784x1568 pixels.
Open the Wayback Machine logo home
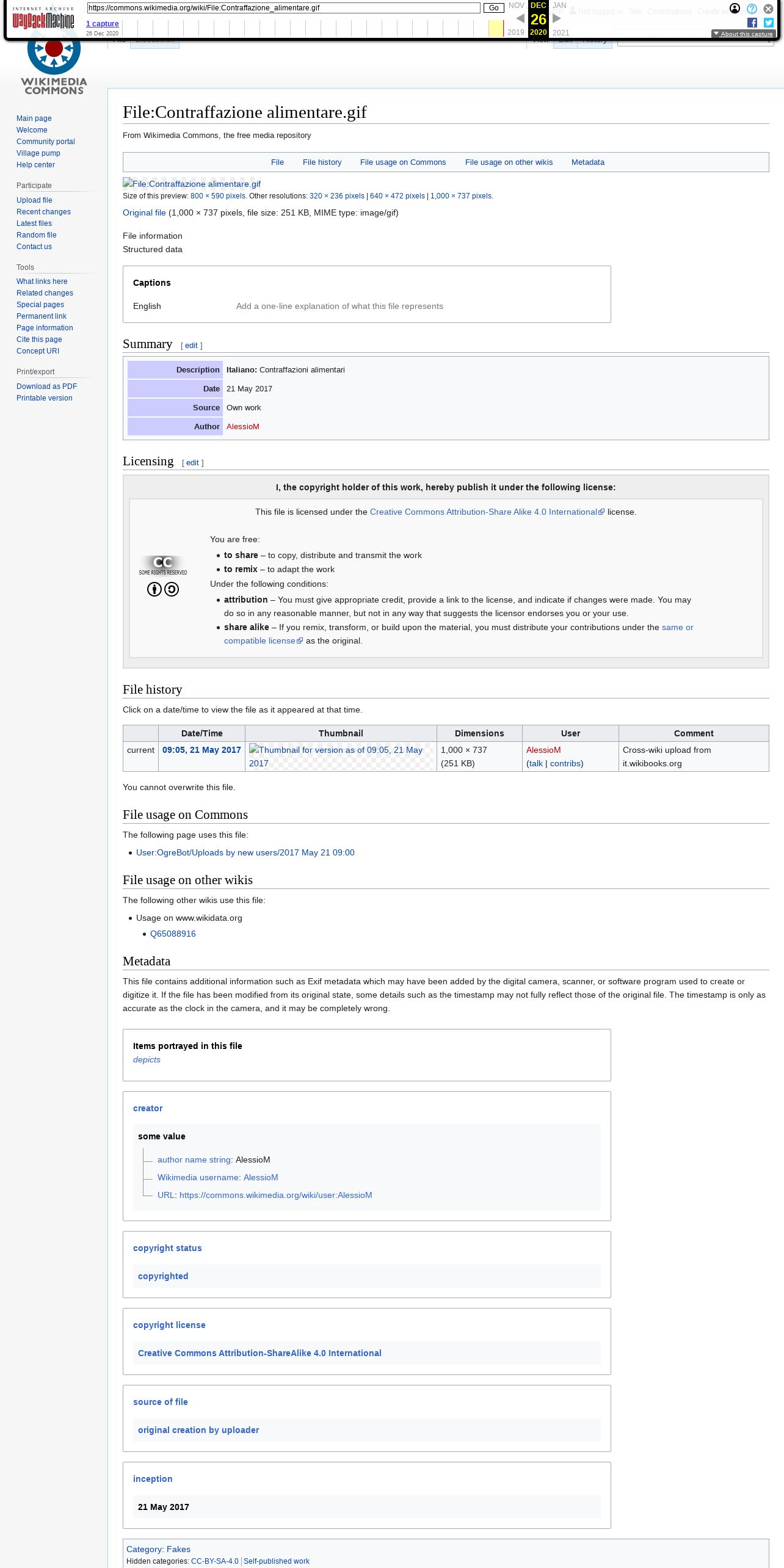(43, 18)
